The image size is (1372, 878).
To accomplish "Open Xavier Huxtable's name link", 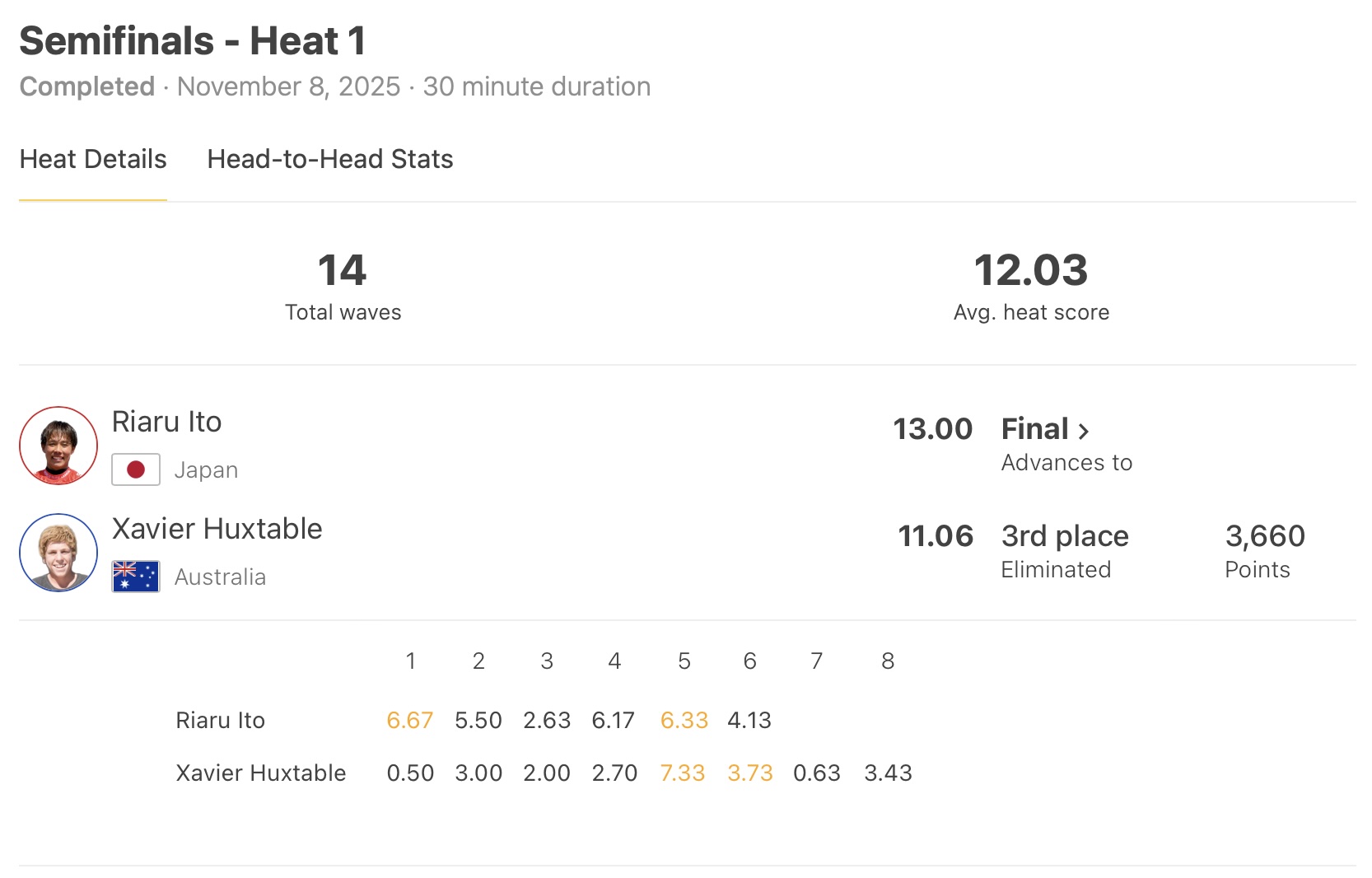I will [217, 529].
